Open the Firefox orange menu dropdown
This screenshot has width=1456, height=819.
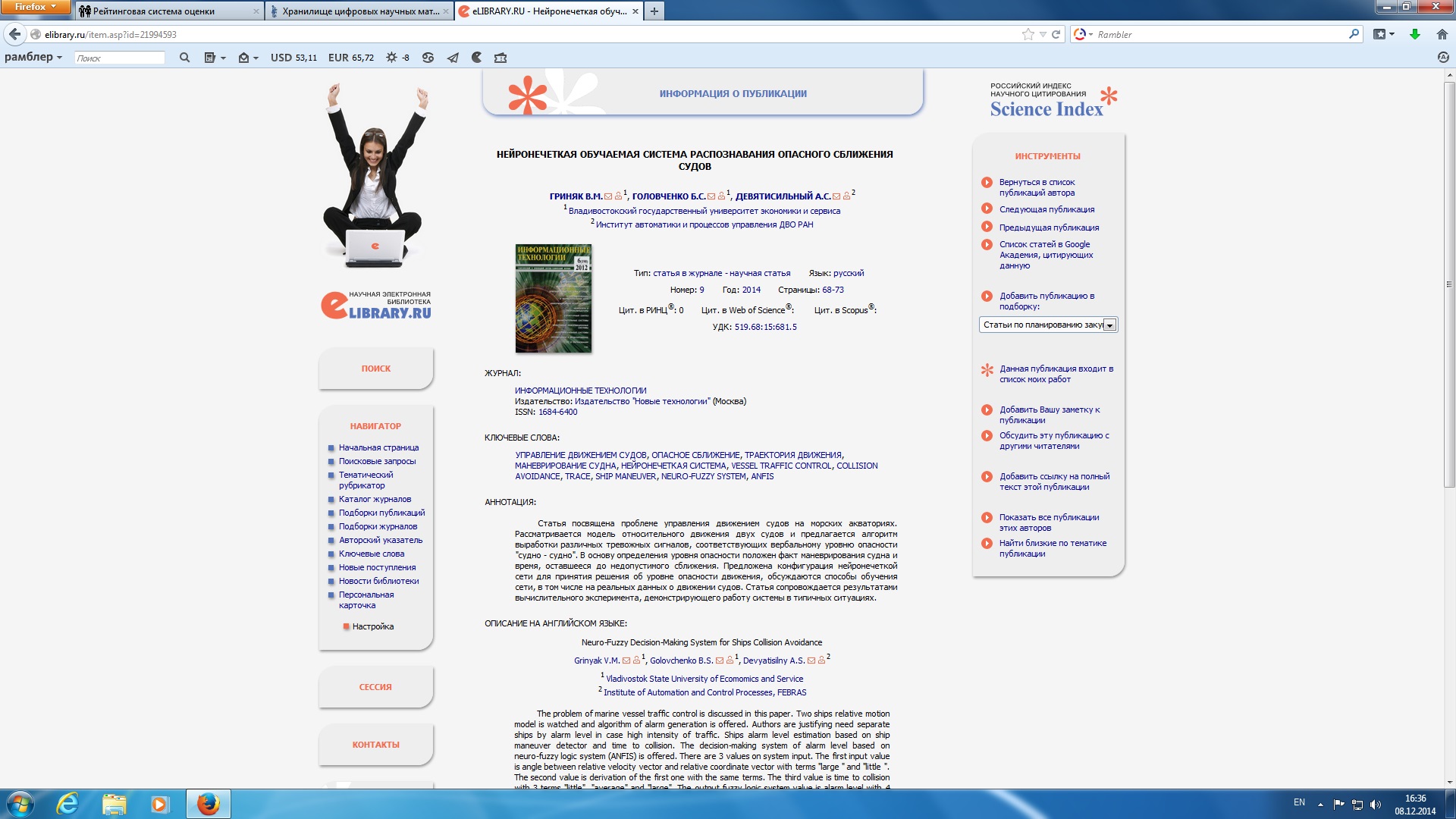click(35, 7)
